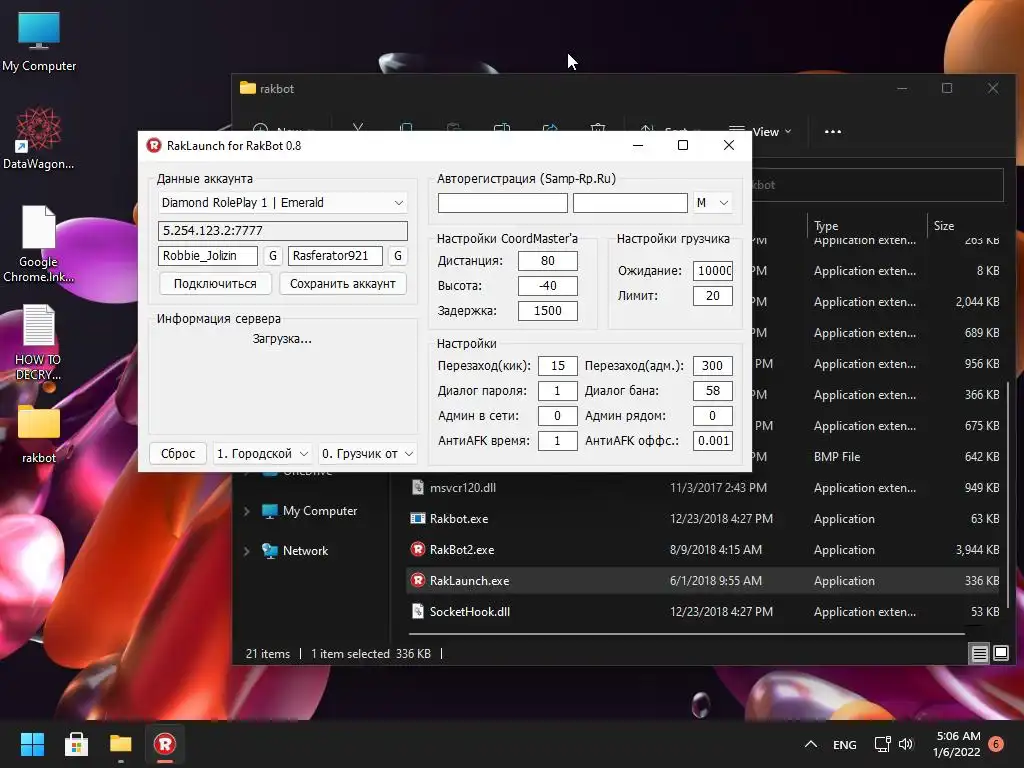Screen dimensions: 1024x768
Task: Click Explorer horizontal scrollbar
Action: 686,633
